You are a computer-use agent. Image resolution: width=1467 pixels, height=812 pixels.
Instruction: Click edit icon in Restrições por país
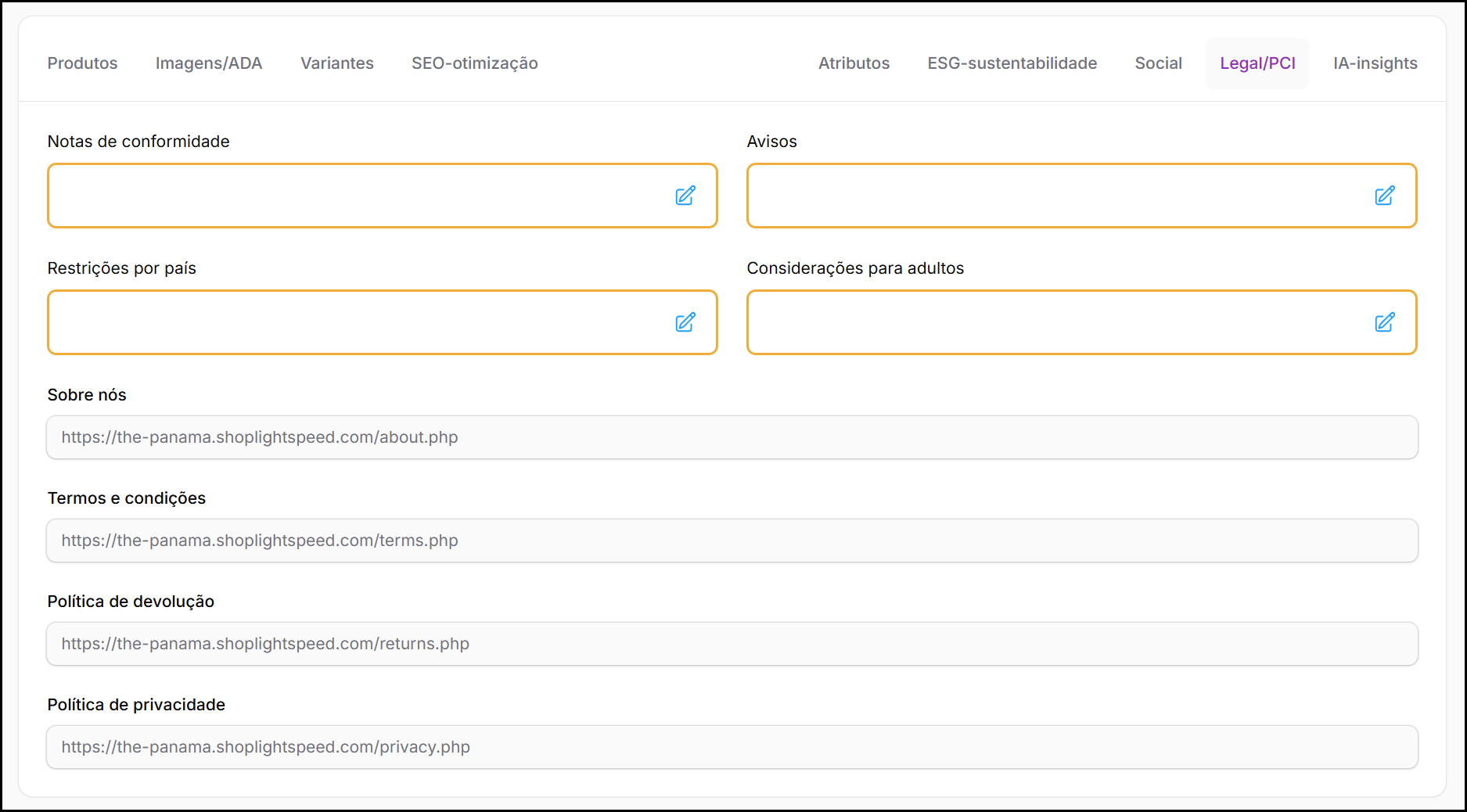tap(685, 322)
